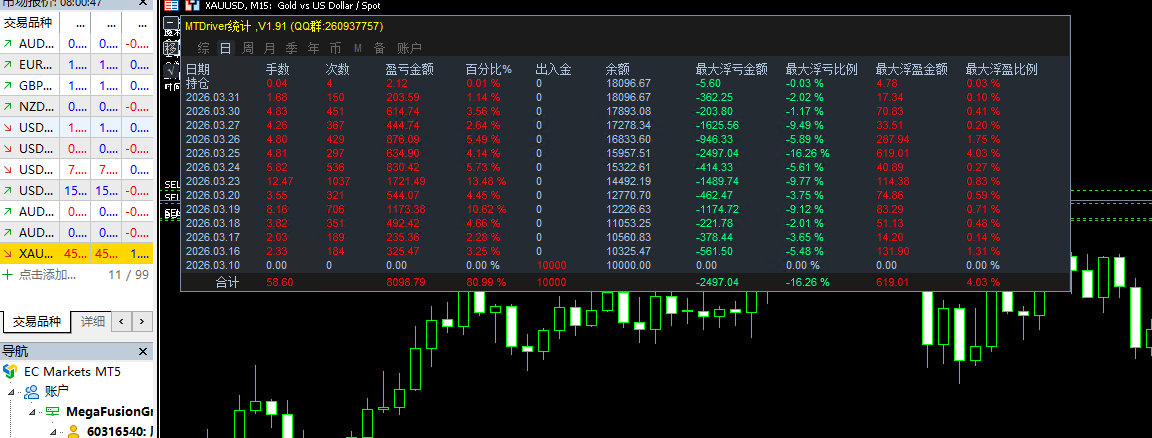Click the EC Markets MT5 navigator icon
1152x438 pixels.
click(11, 371)
